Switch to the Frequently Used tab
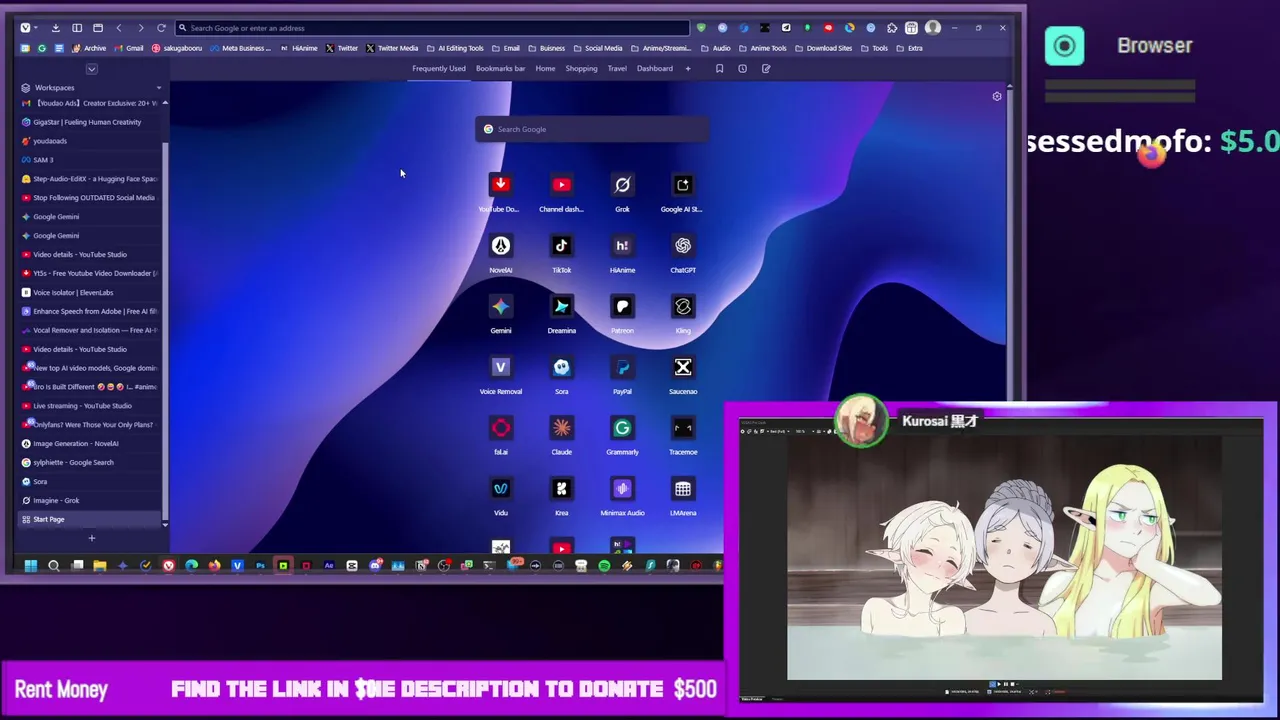The image size is (1280, 720). (x=439, y=69)
